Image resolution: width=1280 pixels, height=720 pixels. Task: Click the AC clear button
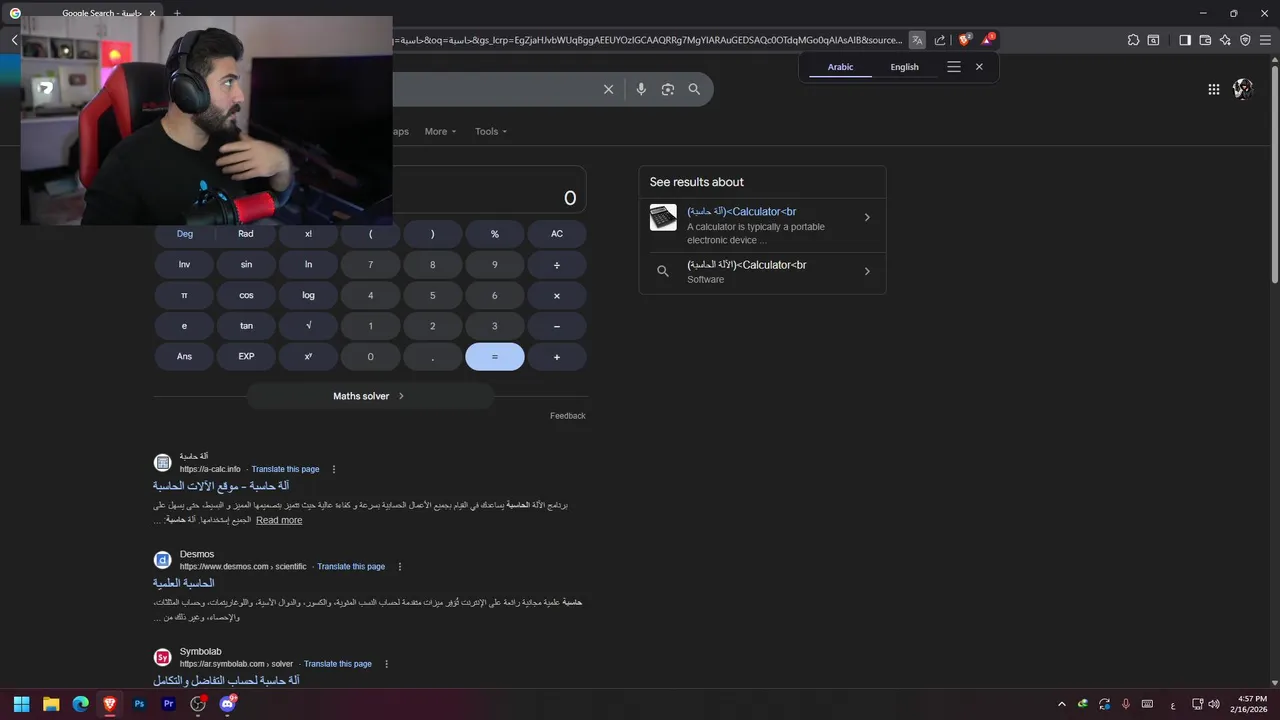(557, 234)
